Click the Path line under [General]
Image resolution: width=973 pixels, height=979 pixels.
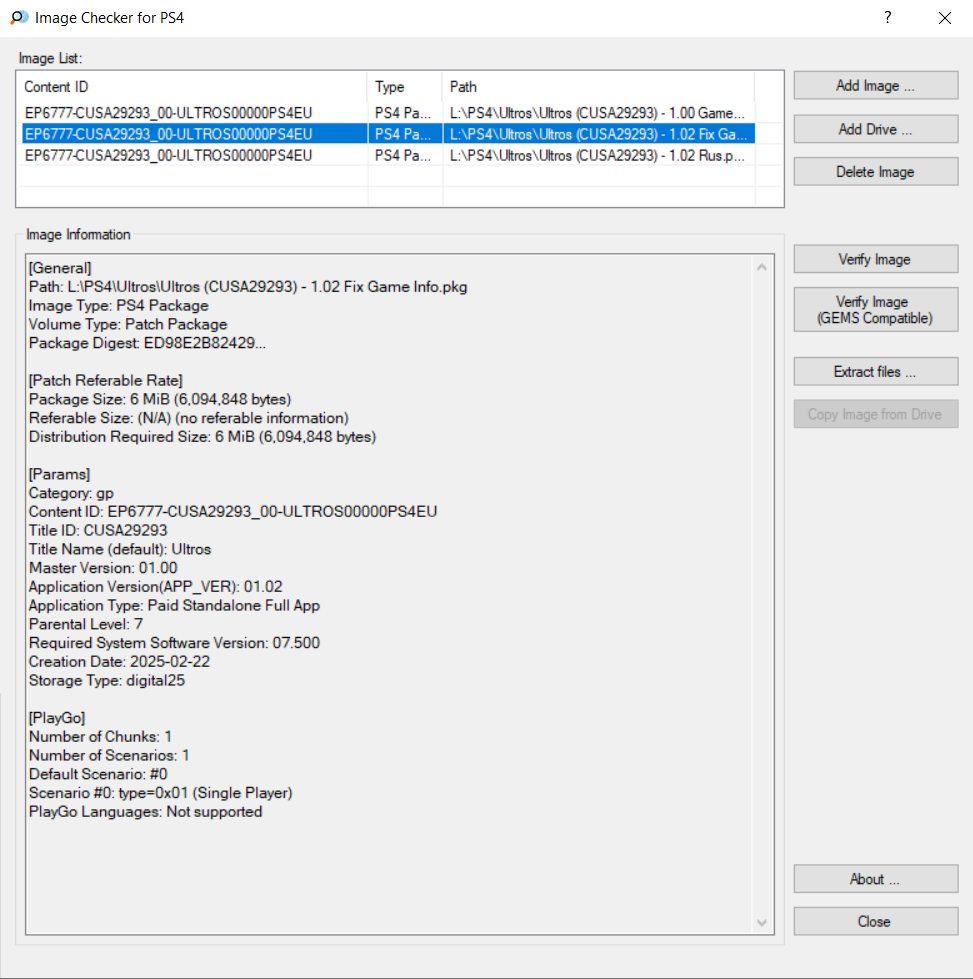(x=248, y=287)
